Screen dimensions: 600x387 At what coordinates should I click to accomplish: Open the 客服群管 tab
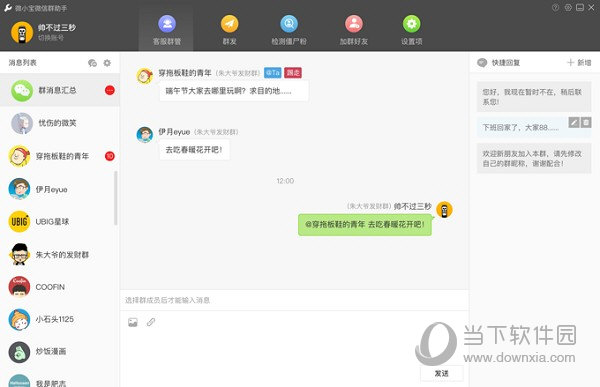tap(166, 30)
